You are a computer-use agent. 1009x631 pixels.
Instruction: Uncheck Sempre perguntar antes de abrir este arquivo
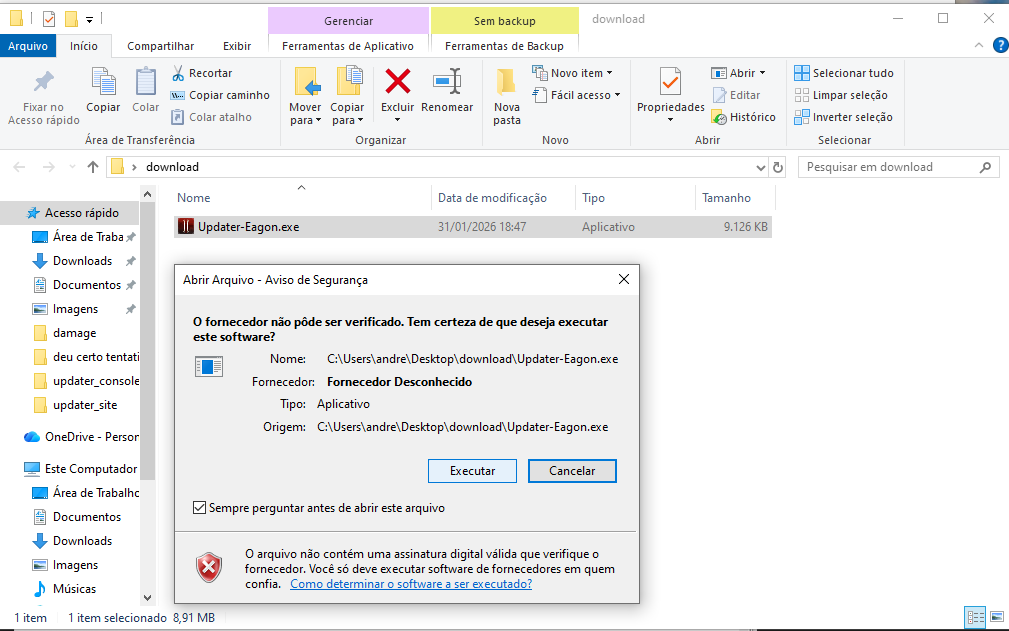click(x=199, y=508)
